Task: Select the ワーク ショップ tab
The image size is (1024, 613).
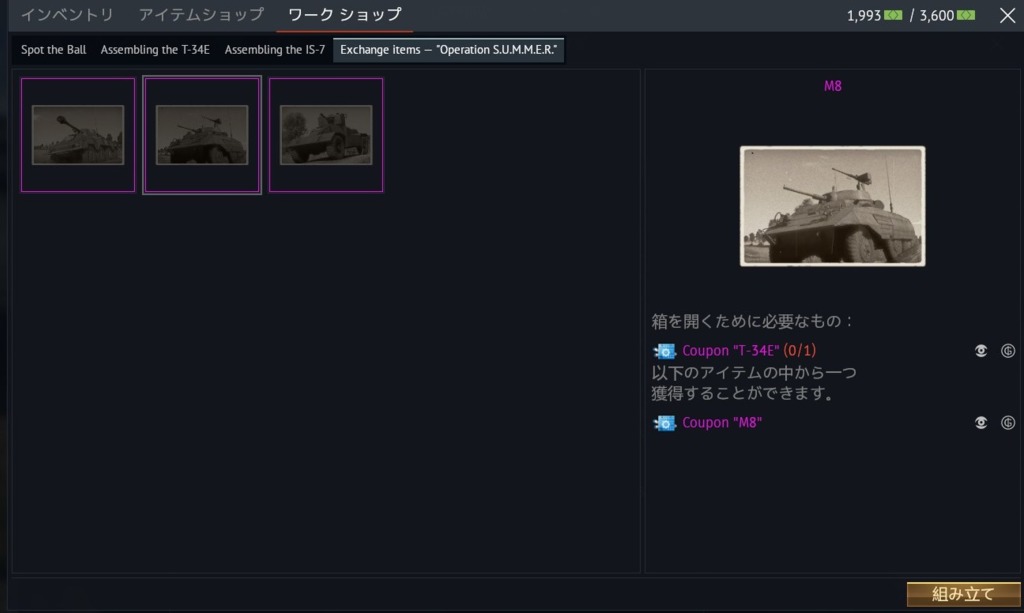Action: tap(344, 15)
